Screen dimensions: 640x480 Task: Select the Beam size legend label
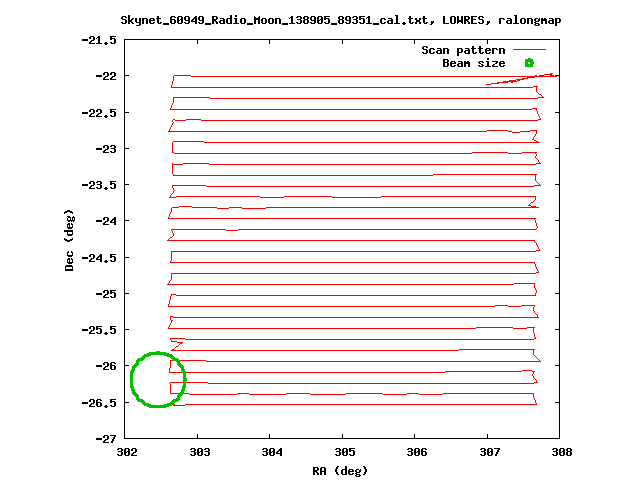473,63
